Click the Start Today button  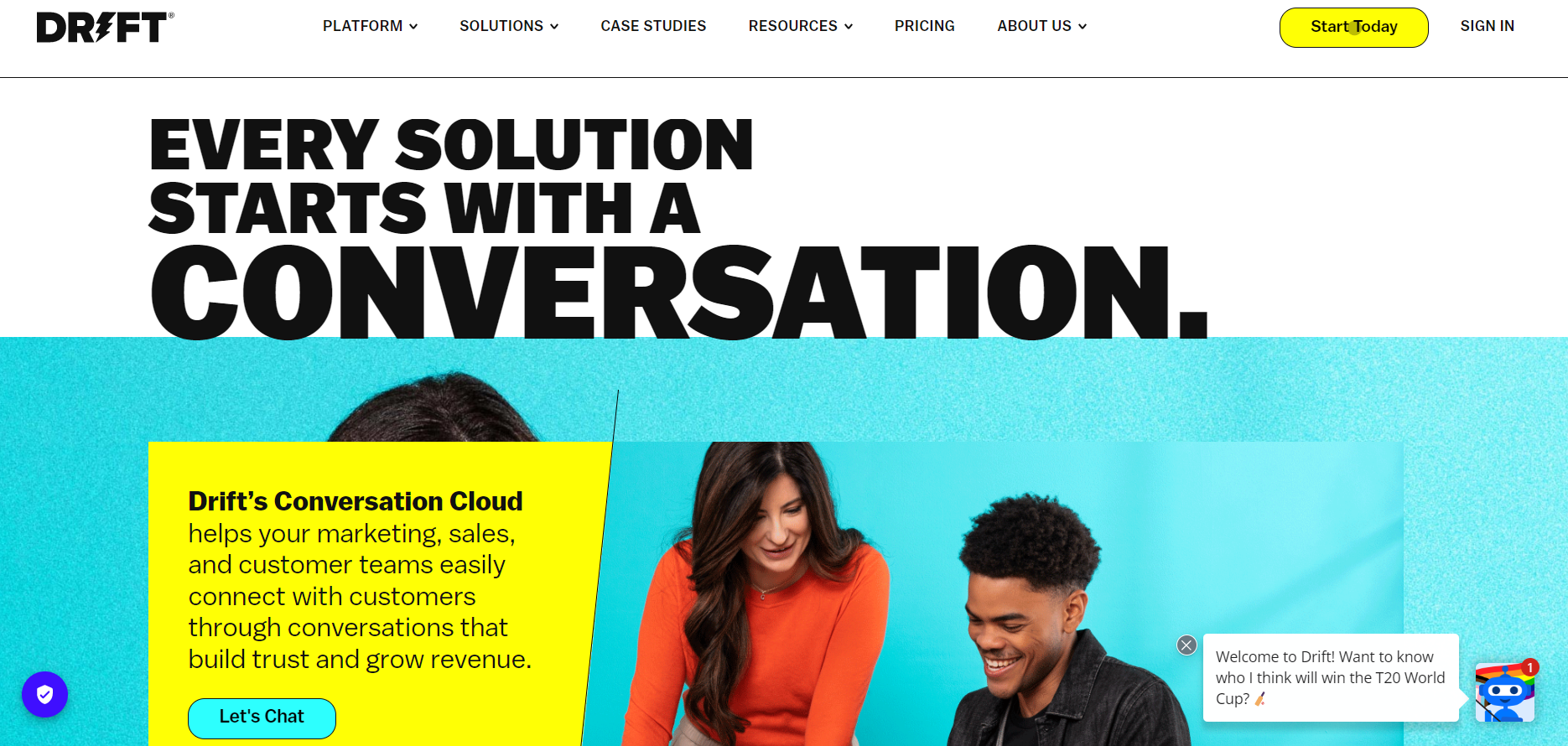point(1353,28)
